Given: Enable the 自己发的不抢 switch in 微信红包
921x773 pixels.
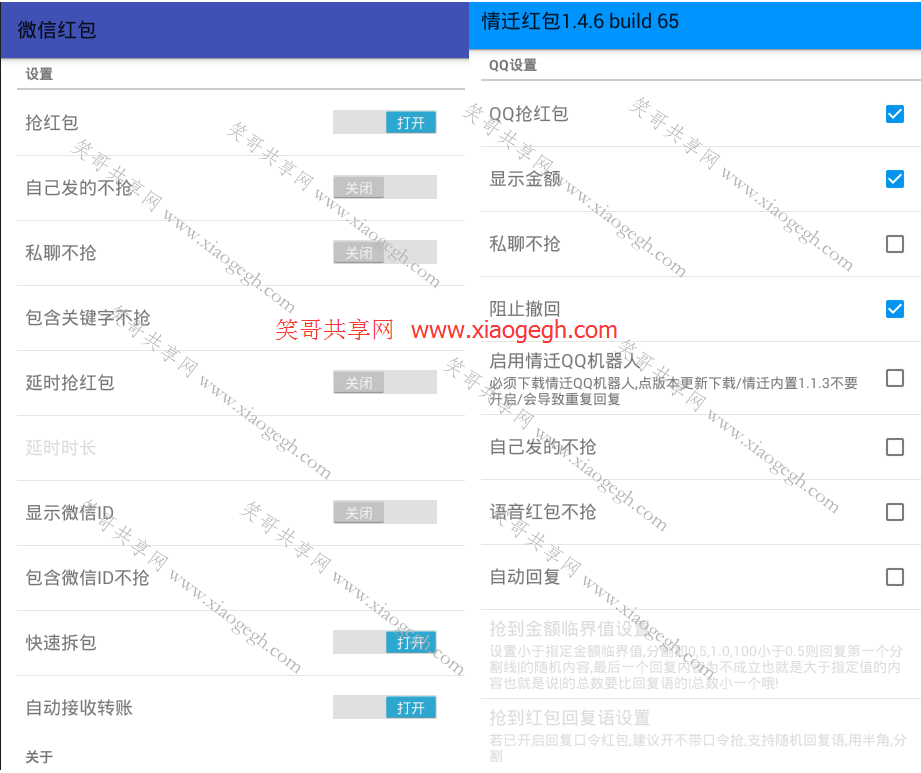Looking at the screenshot, I should (385, 187).
